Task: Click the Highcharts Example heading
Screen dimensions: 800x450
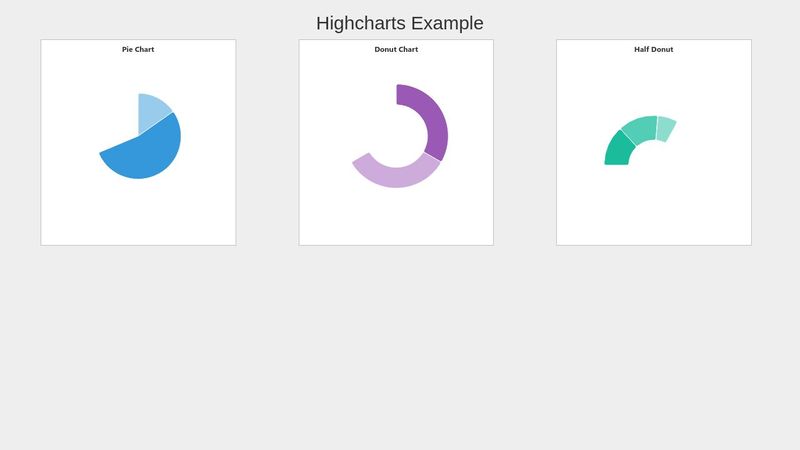Action: tap(399, 23)
